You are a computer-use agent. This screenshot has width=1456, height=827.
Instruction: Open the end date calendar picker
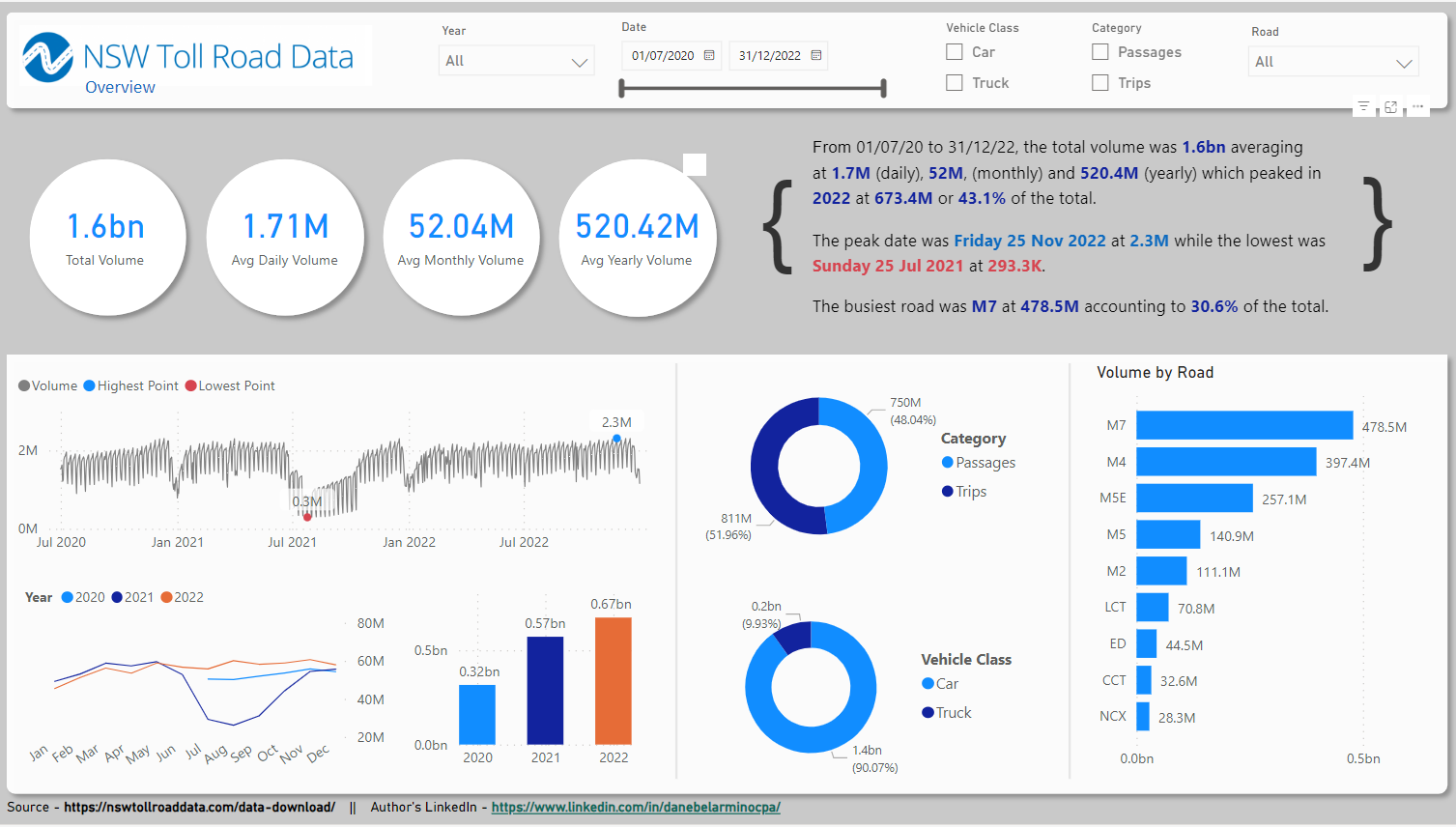pyautogui.click(x=816, y=56)
